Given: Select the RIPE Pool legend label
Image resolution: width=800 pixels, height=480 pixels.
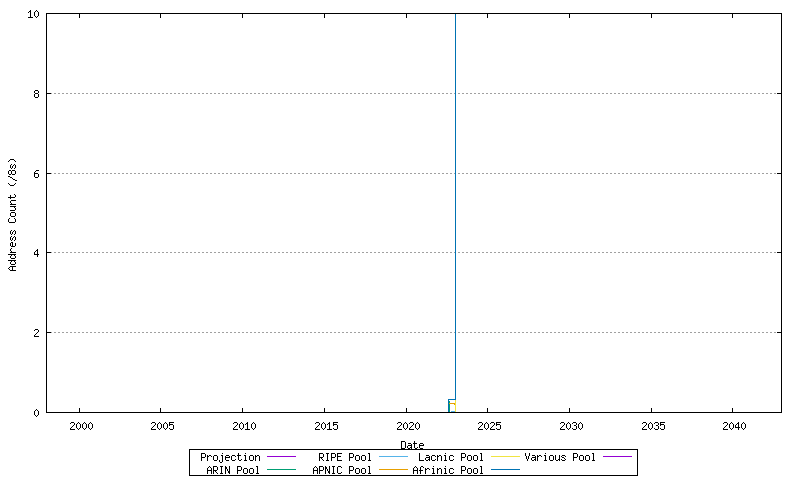Looking at the screenshot, I should pyautogui.click(x=344, y=457).
